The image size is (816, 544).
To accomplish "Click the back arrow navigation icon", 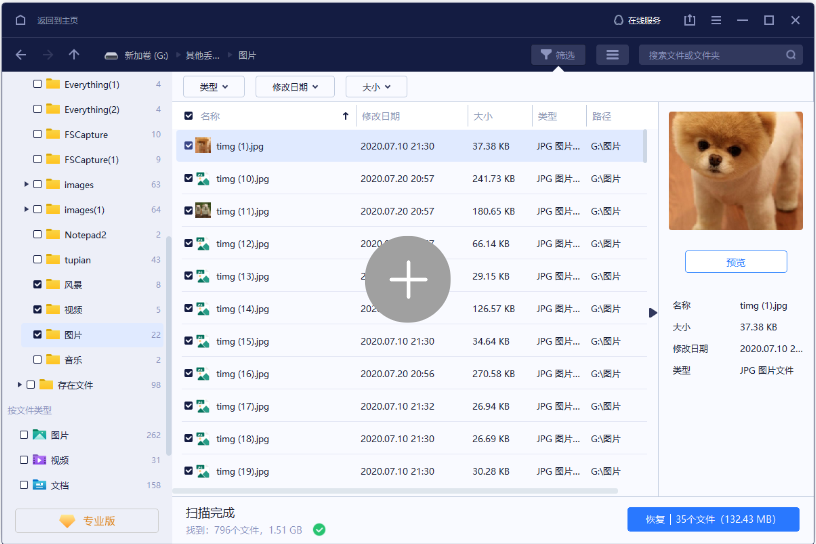I will coord(21,55).
